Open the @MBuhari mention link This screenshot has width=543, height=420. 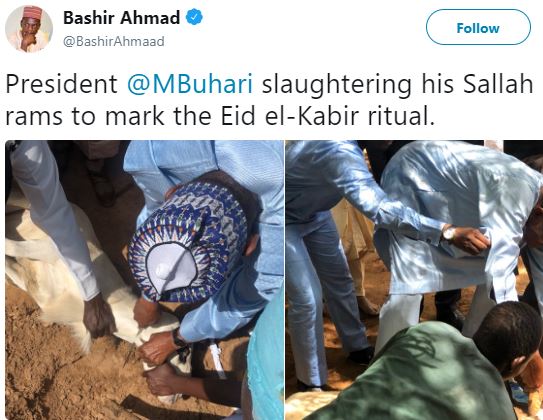click(x=190, y=84)
